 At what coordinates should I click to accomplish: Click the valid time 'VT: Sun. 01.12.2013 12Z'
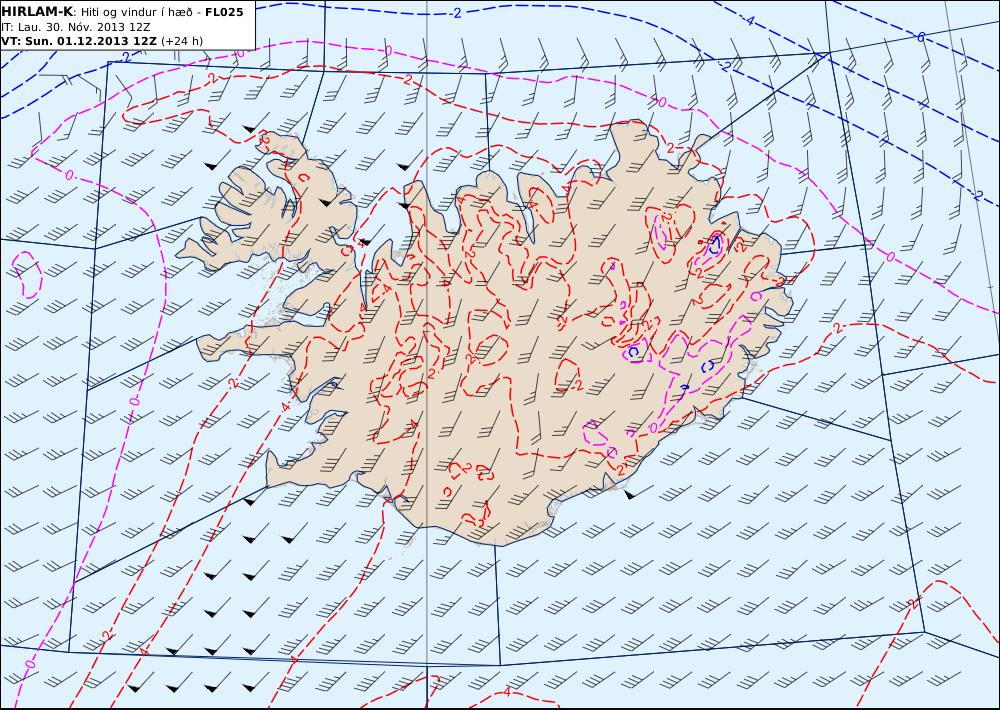click(78, 41)
